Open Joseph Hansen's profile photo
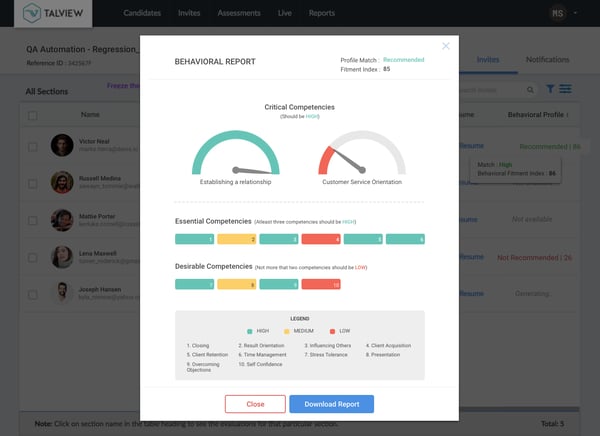Screen dimensions: 600x436 click(x=62, y=293)
